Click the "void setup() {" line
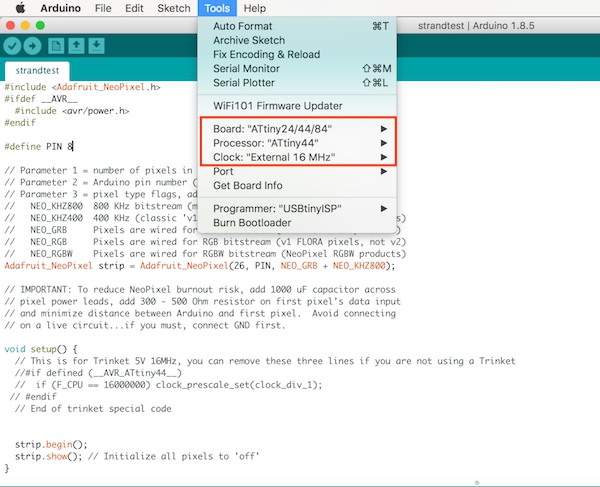 coord(41,349)
